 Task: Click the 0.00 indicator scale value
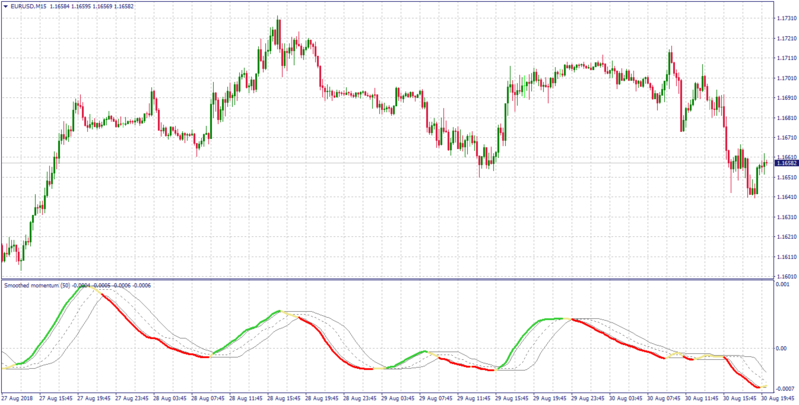[x=782, y=348]
